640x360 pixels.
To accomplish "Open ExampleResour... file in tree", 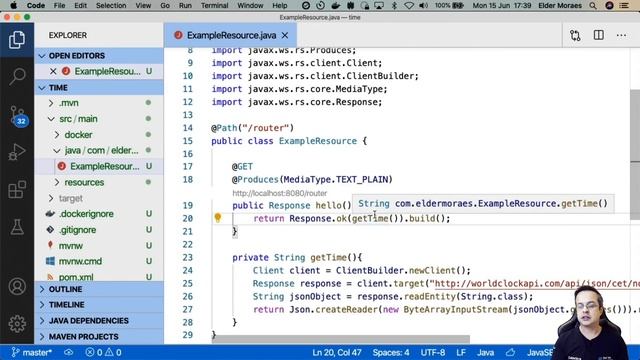I will [99, 167].
